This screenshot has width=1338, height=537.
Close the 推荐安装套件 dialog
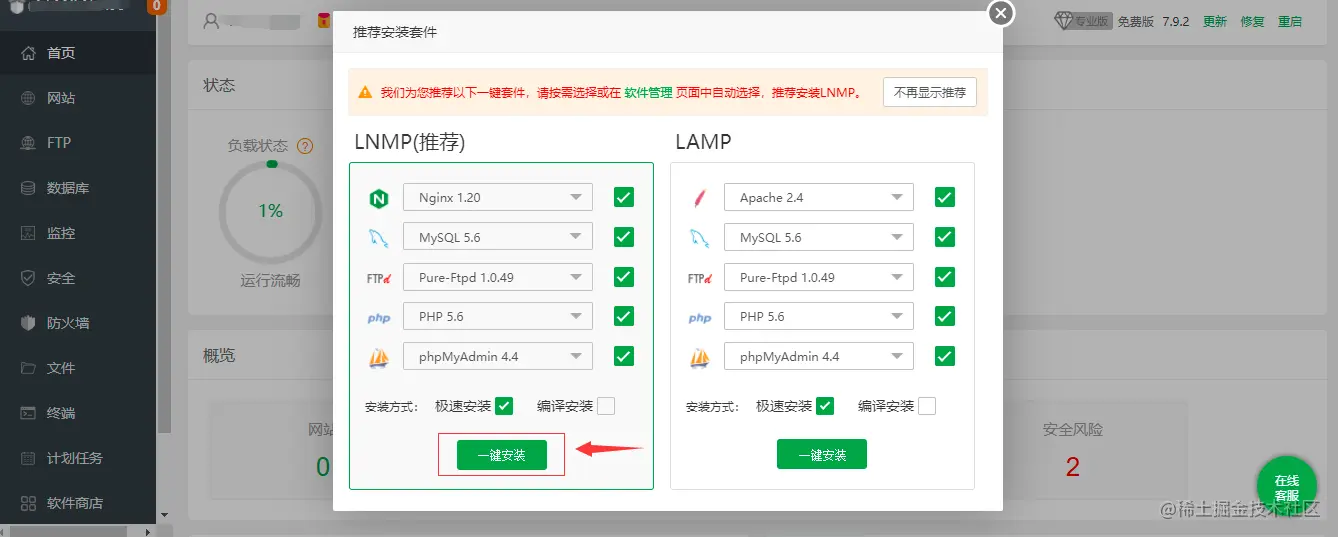[1001, 13]
